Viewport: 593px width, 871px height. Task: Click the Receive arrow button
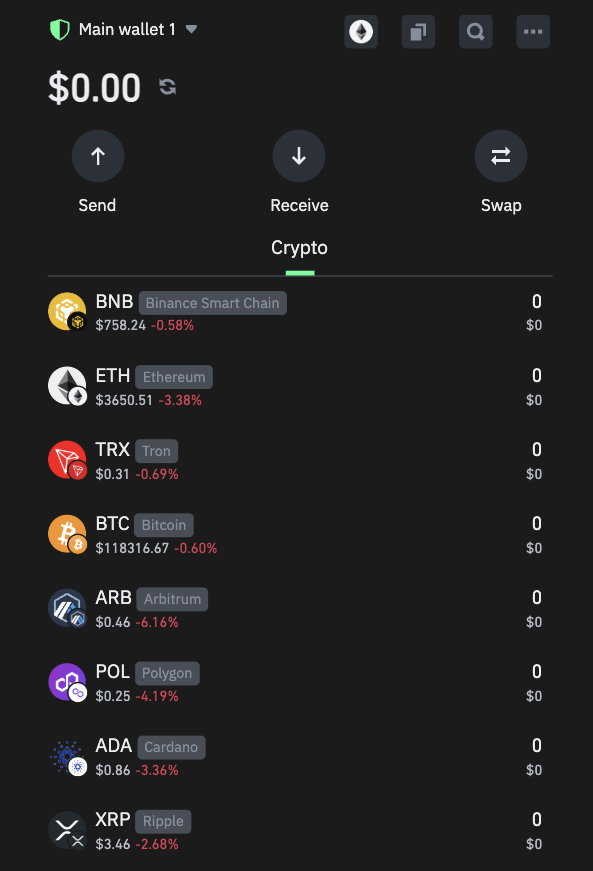click(x=299, y=156)
